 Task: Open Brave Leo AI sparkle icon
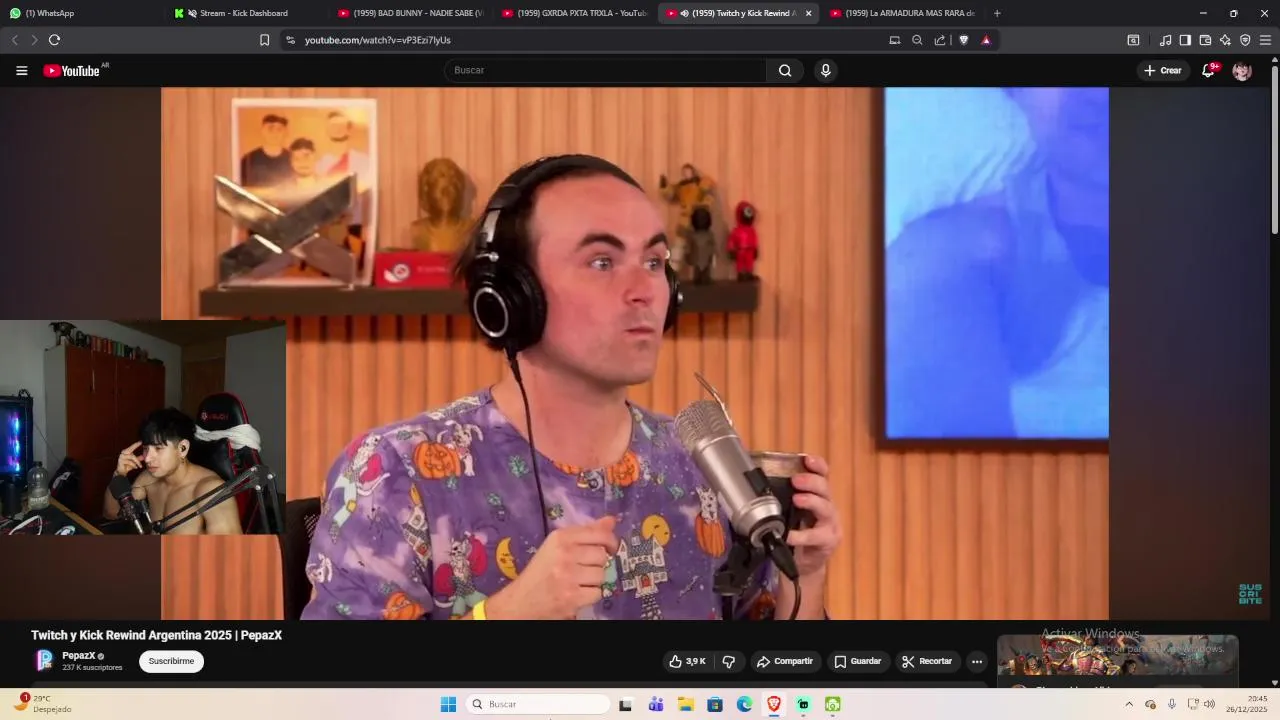pyautogui.click(x=1225, y=40)
